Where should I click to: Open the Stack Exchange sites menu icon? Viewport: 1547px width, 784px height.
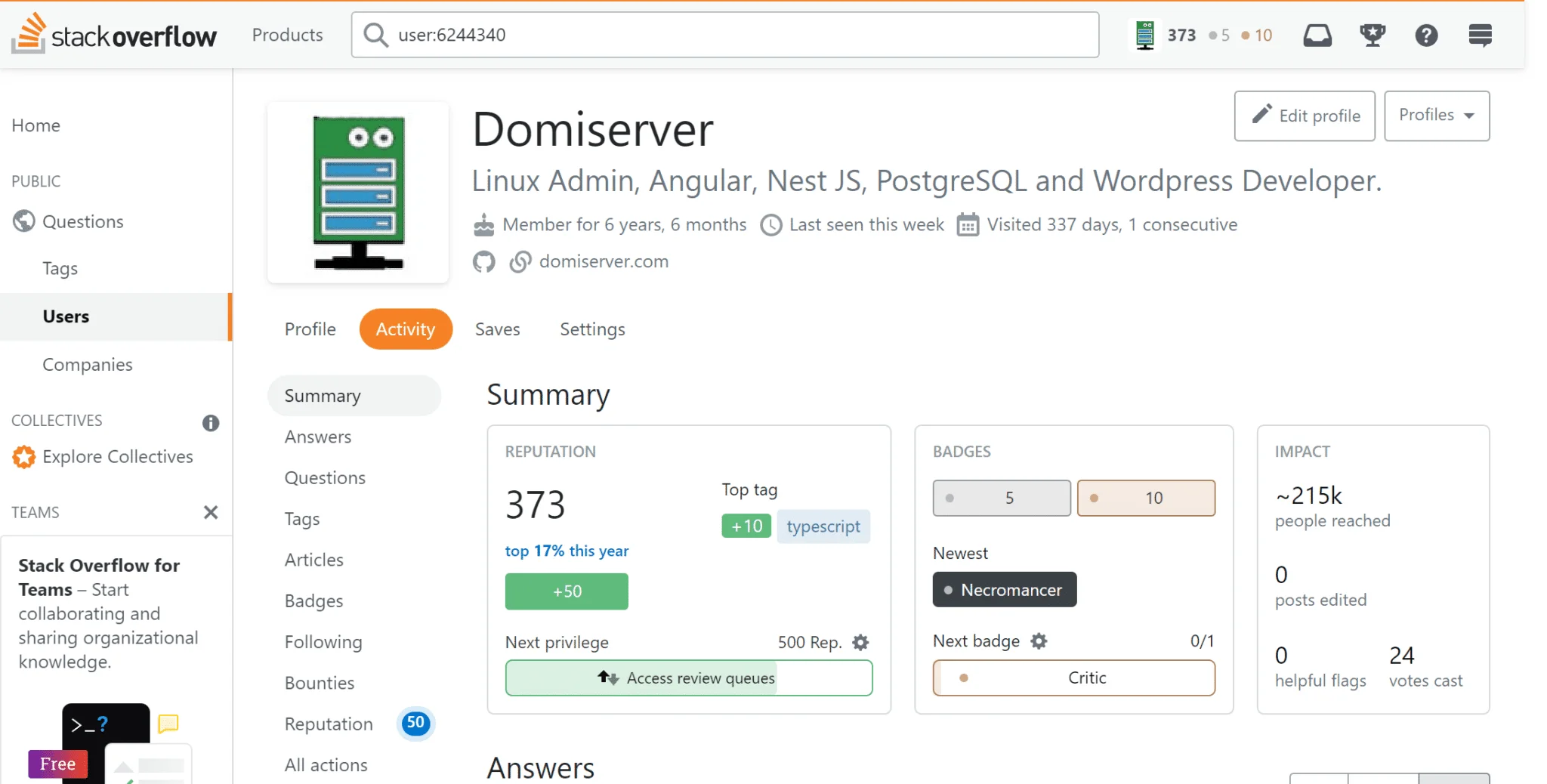(x=1480, y=35)
